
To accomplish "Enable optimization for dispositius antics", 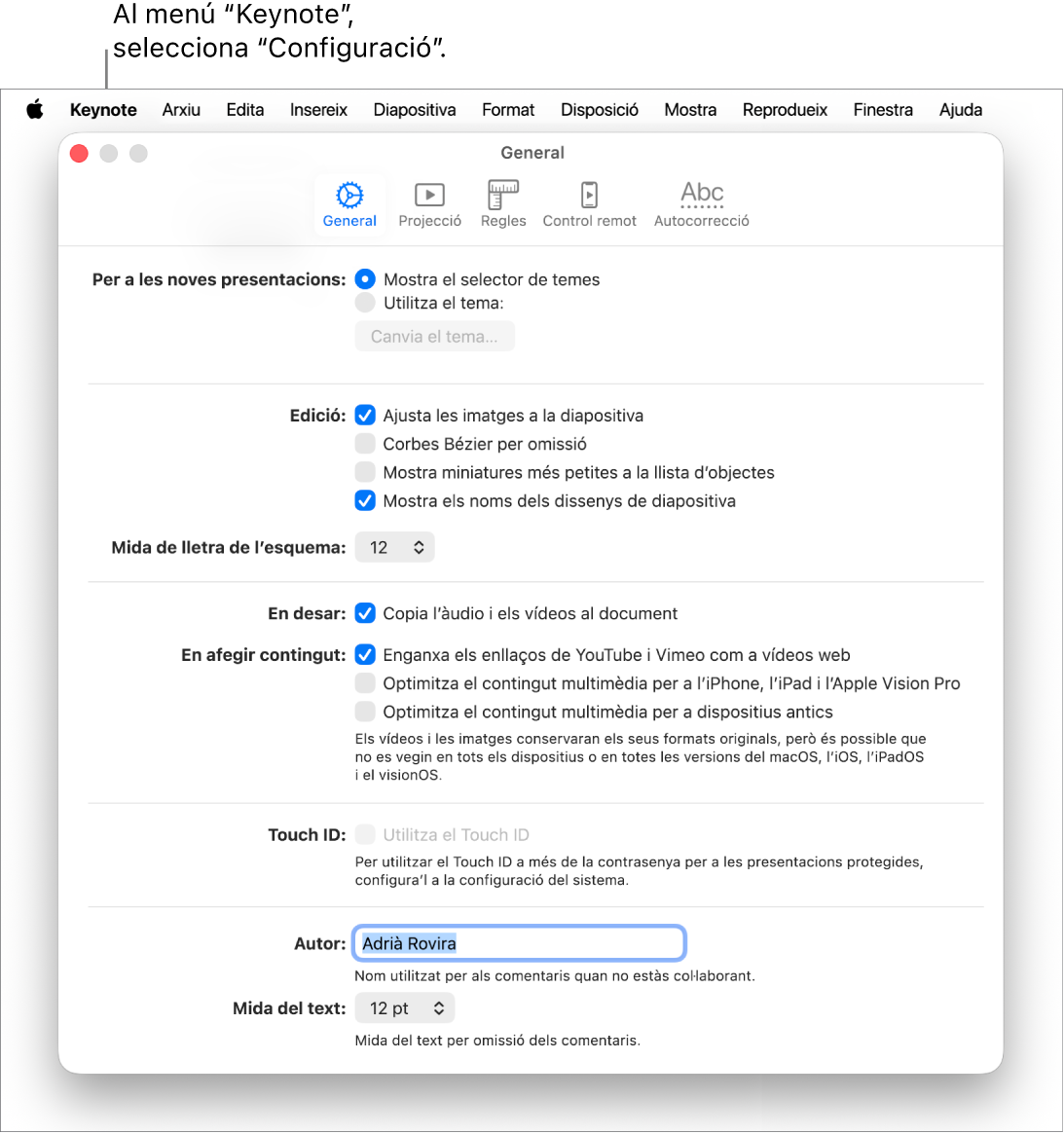I will 365,712.
